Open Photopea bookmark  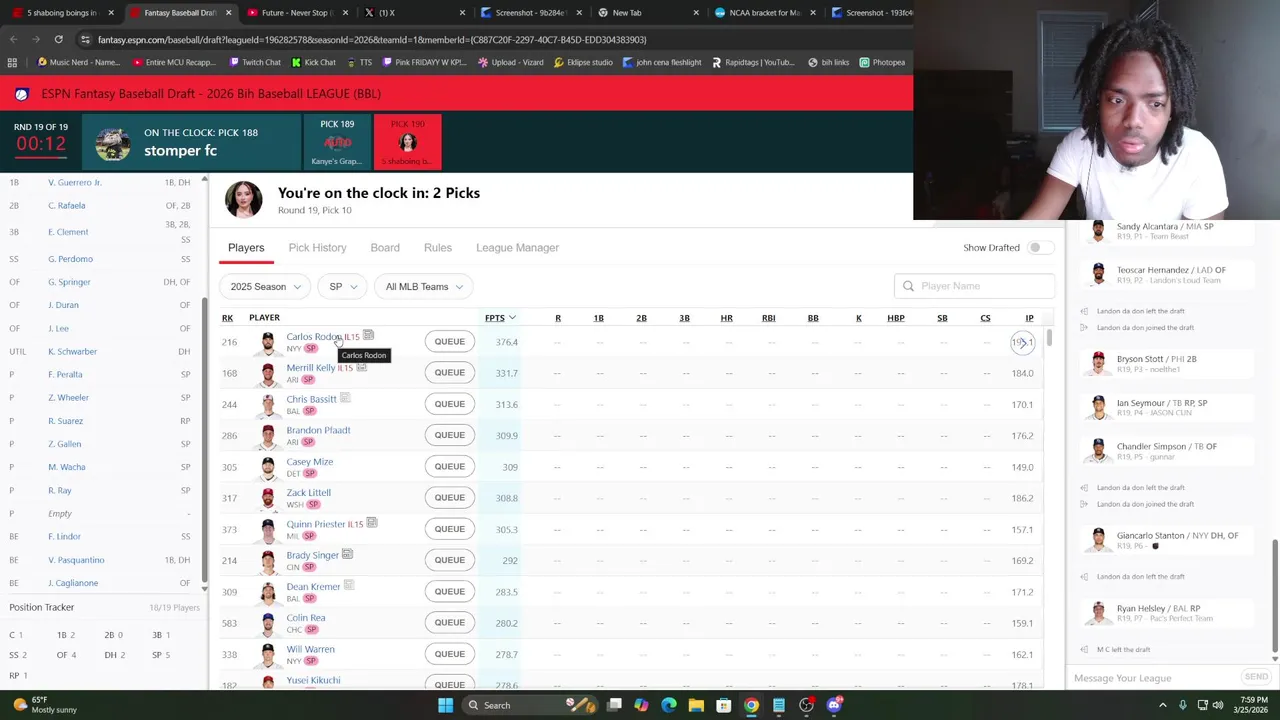point(881,62)
